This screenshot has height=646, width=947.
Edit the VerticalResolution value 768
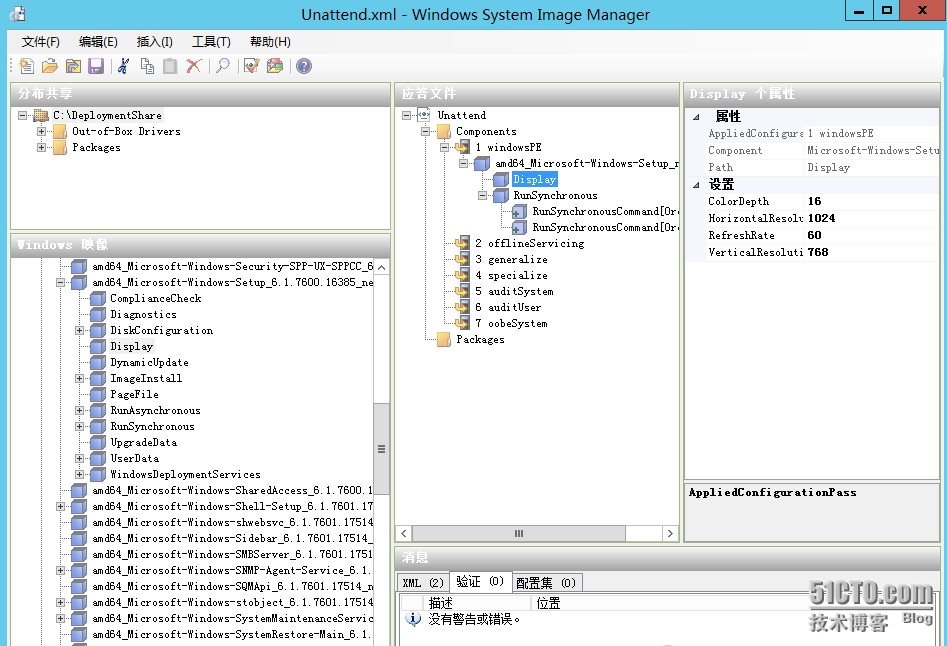click(872, 252)
